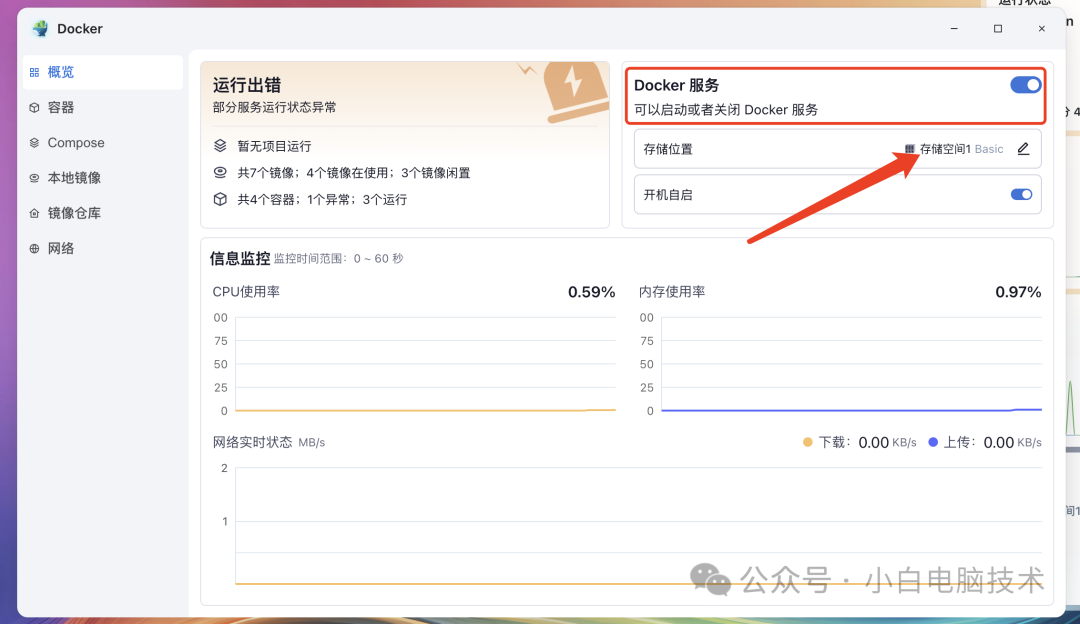Click the 部分服务运行状态异常 message
This screenshot has width=1080, height=624.
click(x=275, y=107)
